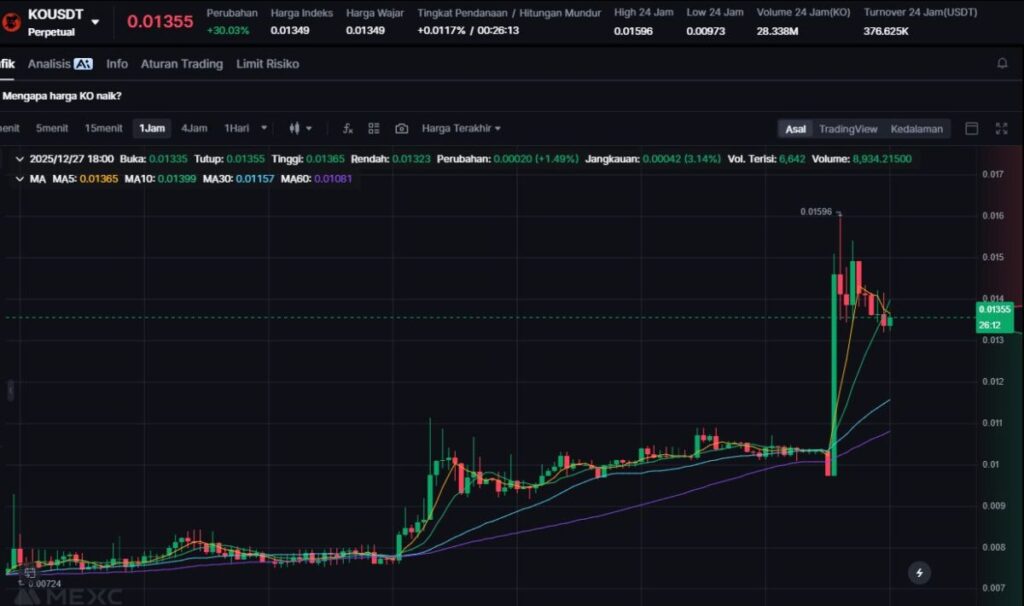
Task: Enter fullscreen chart mode
Action: tap(1001, 129)
